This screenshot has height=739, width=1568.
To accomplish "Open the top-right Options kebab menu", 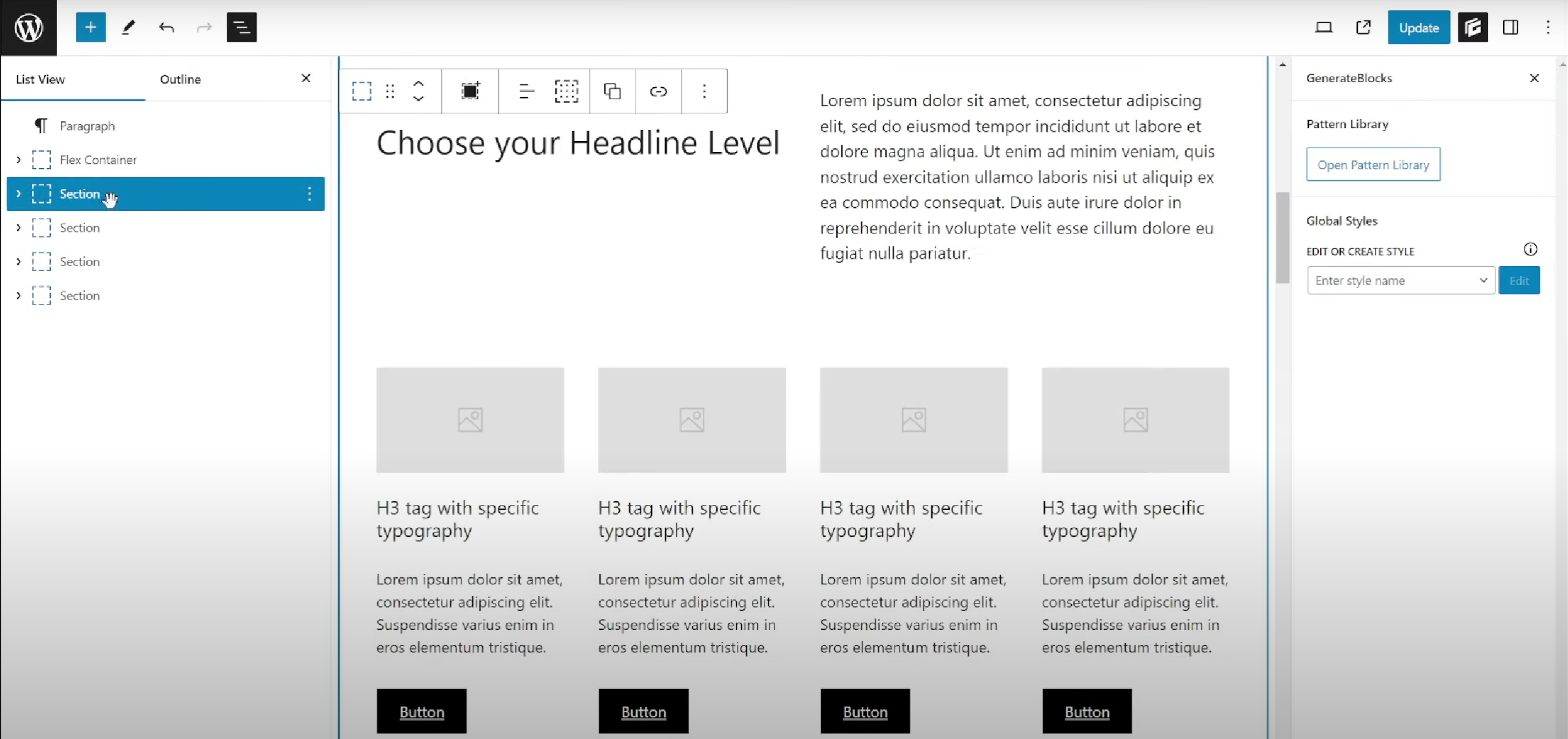I will point(1548,28).
